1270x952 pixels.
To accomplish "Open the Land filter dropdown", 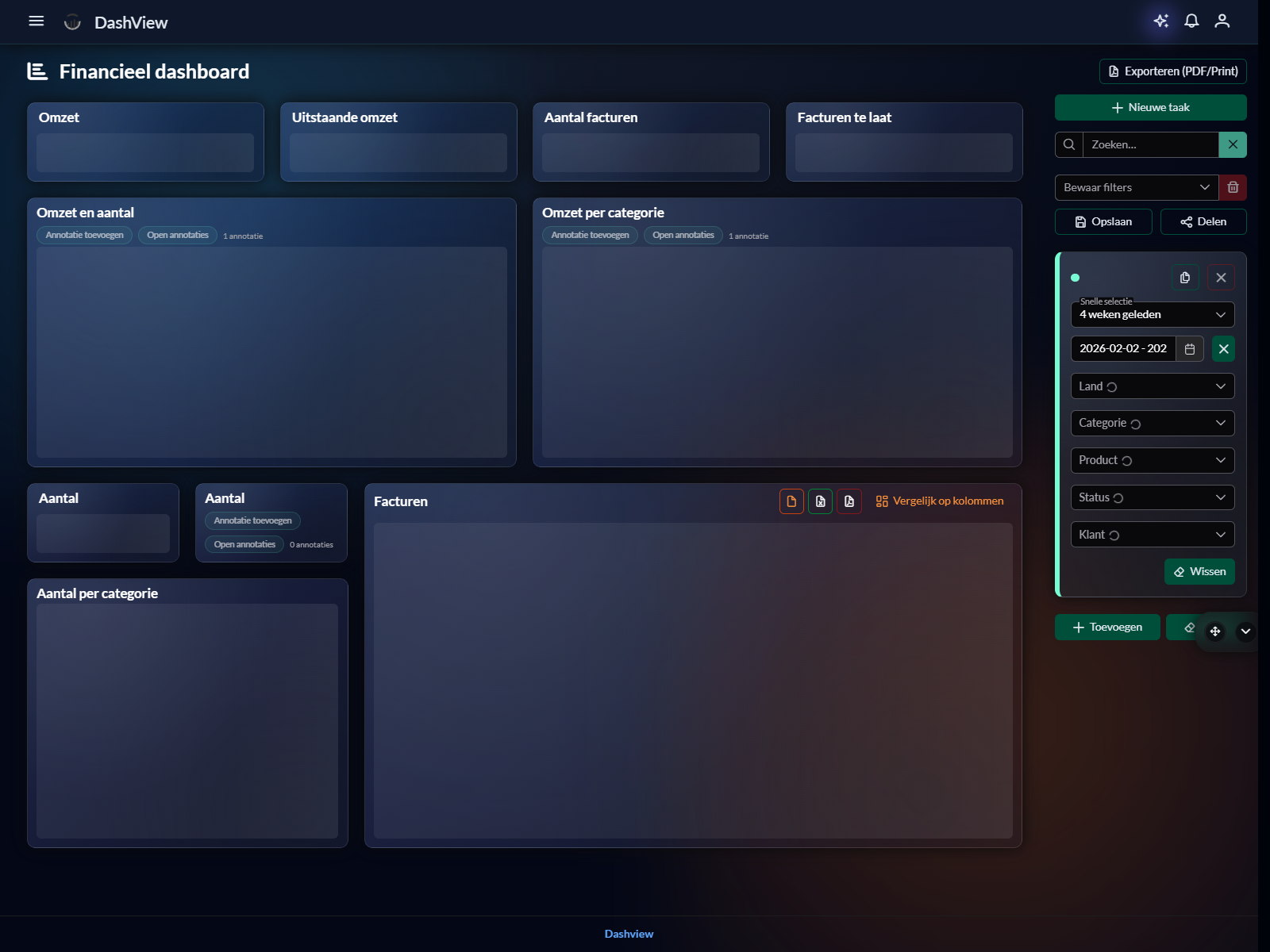I will coord(1152,386).
